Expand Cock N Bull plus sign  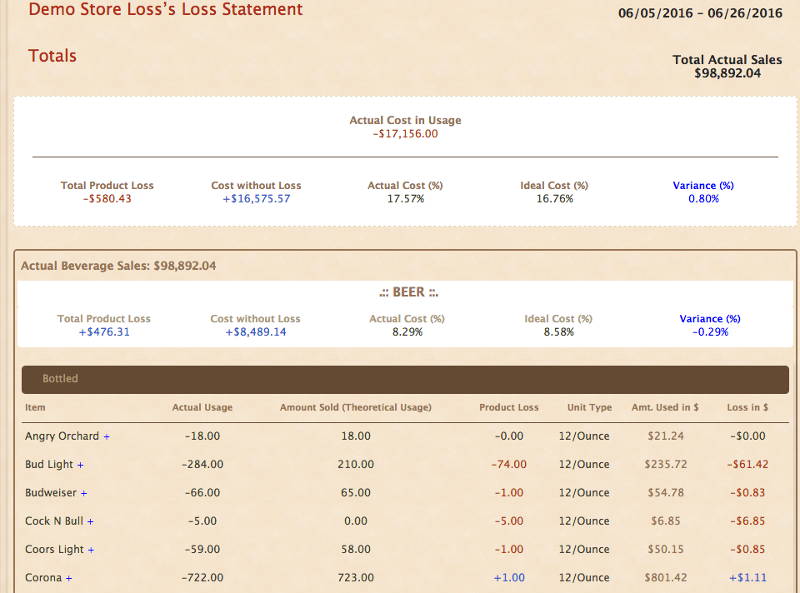(x=90, y=522)
